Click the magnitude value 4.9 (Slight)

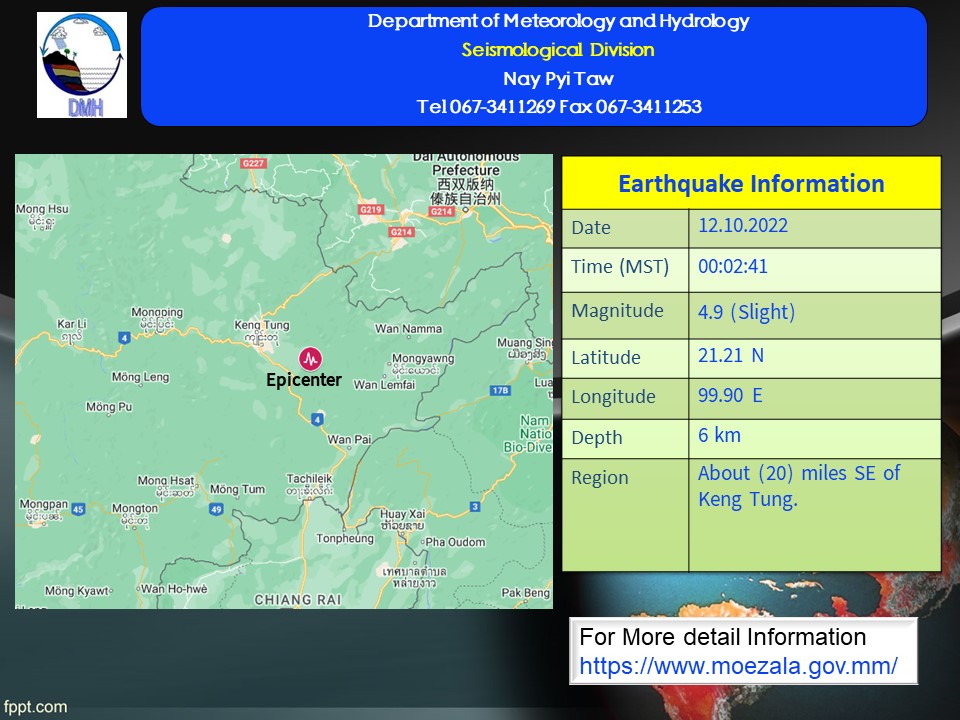(x=746, y=312)
